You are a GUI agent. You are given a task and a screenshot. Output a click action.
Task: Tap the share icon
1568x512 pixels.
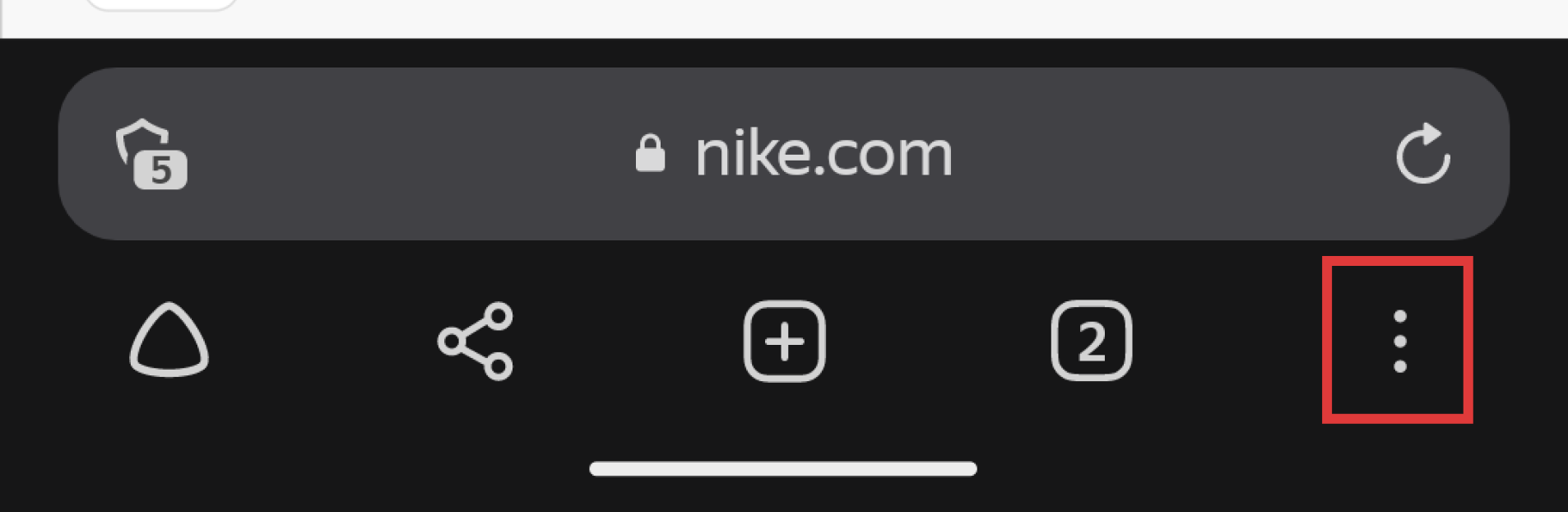coord(476,341)
